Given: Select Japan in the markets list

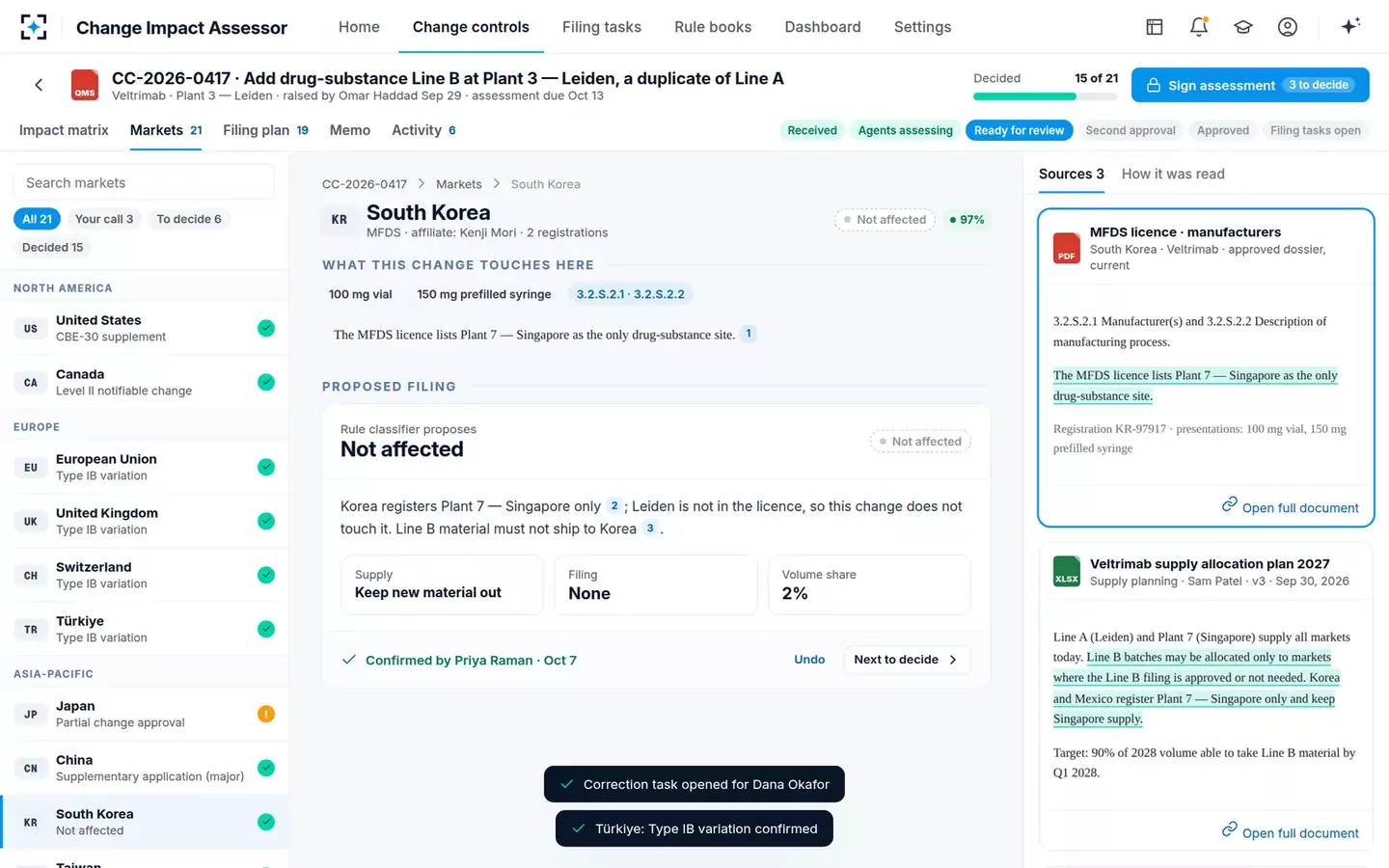Looking at the screenshot, I should 145,714.
